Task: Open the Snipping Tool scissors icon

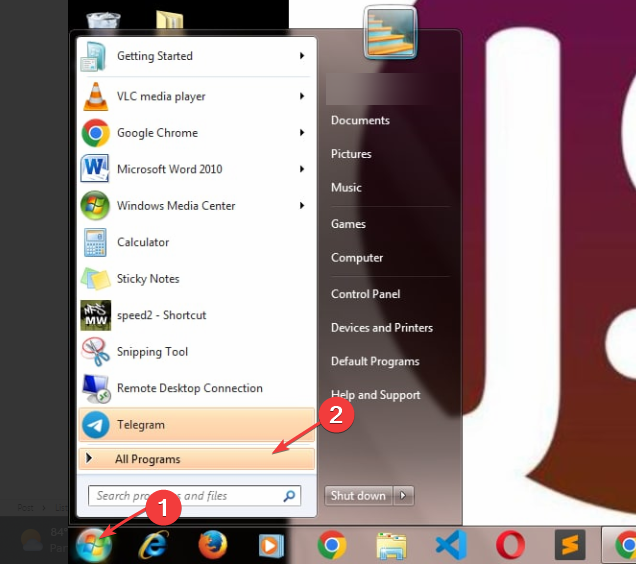Action: pos(96,352)
